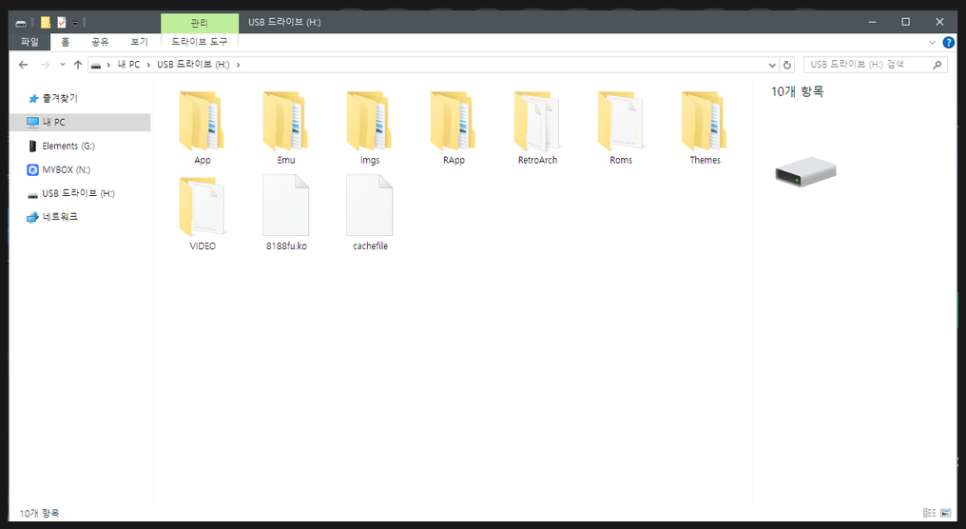Open recent locations dropdown
Image resolution: width=966 pixels, height=529 pixels.
click(62, 65)
